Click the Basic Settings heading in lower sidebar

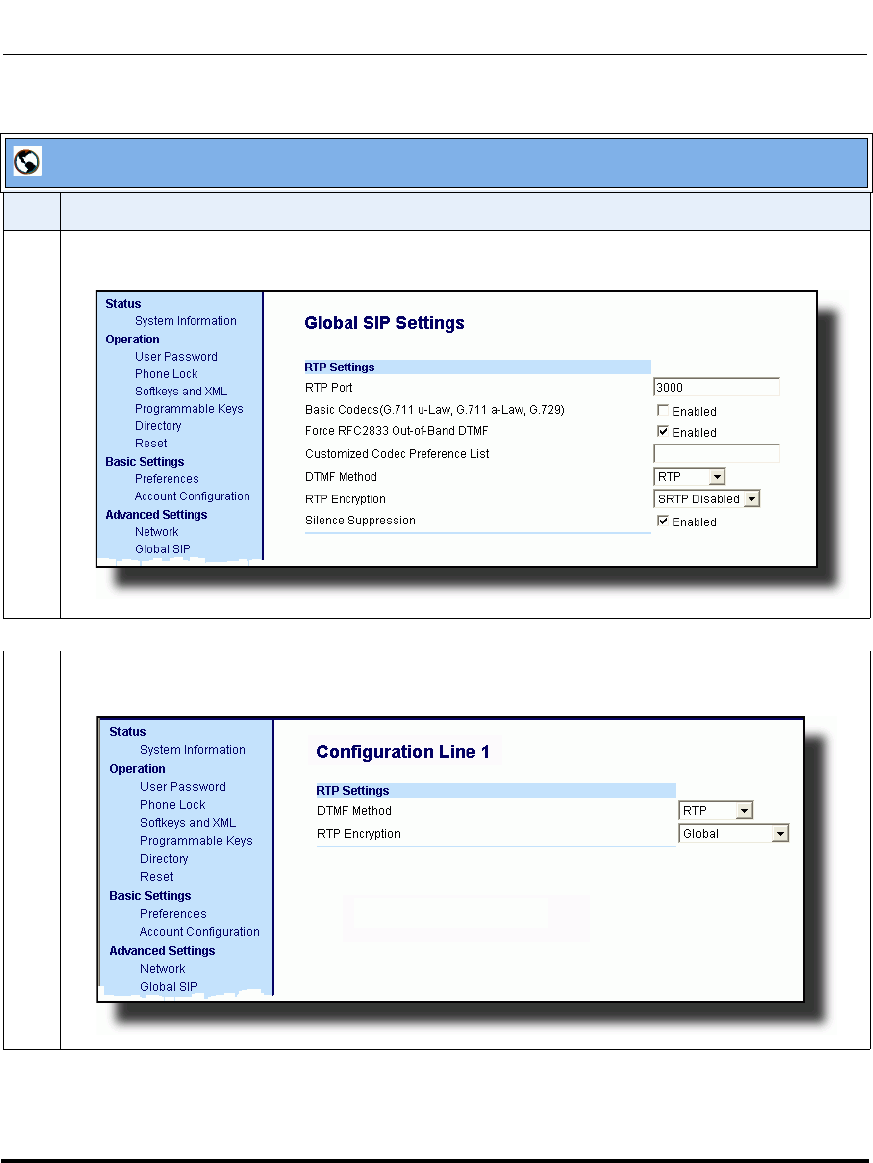pyautogui.click(x=150, y=896)
